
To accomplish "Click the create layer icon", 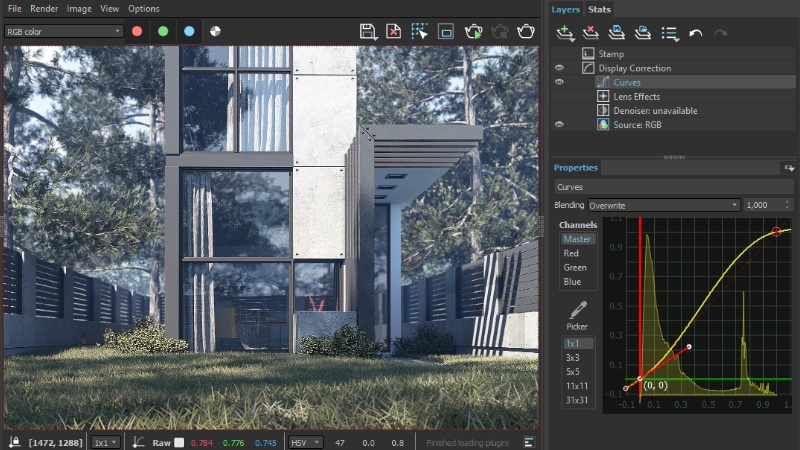I will point(565,33).
